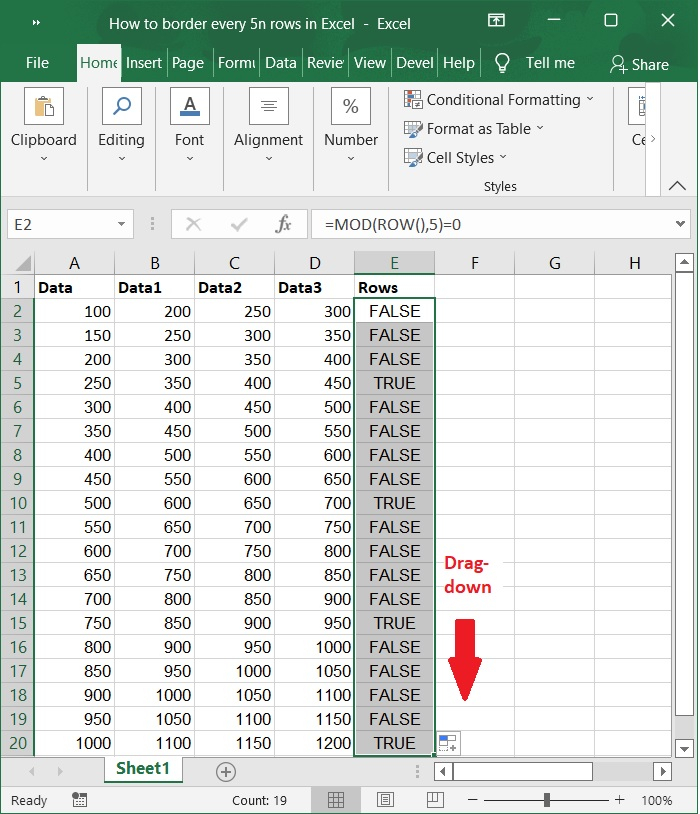
Task: Click the Editing magnifier icon
Action: coord(121,107)
